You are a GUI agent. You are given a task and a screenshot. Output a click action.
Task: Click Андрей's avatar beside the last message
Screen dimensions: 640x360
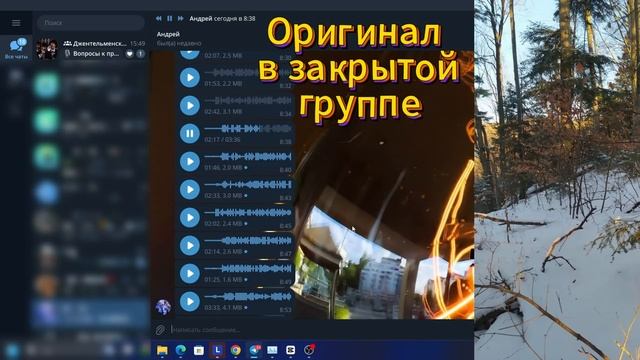(163, 307)
